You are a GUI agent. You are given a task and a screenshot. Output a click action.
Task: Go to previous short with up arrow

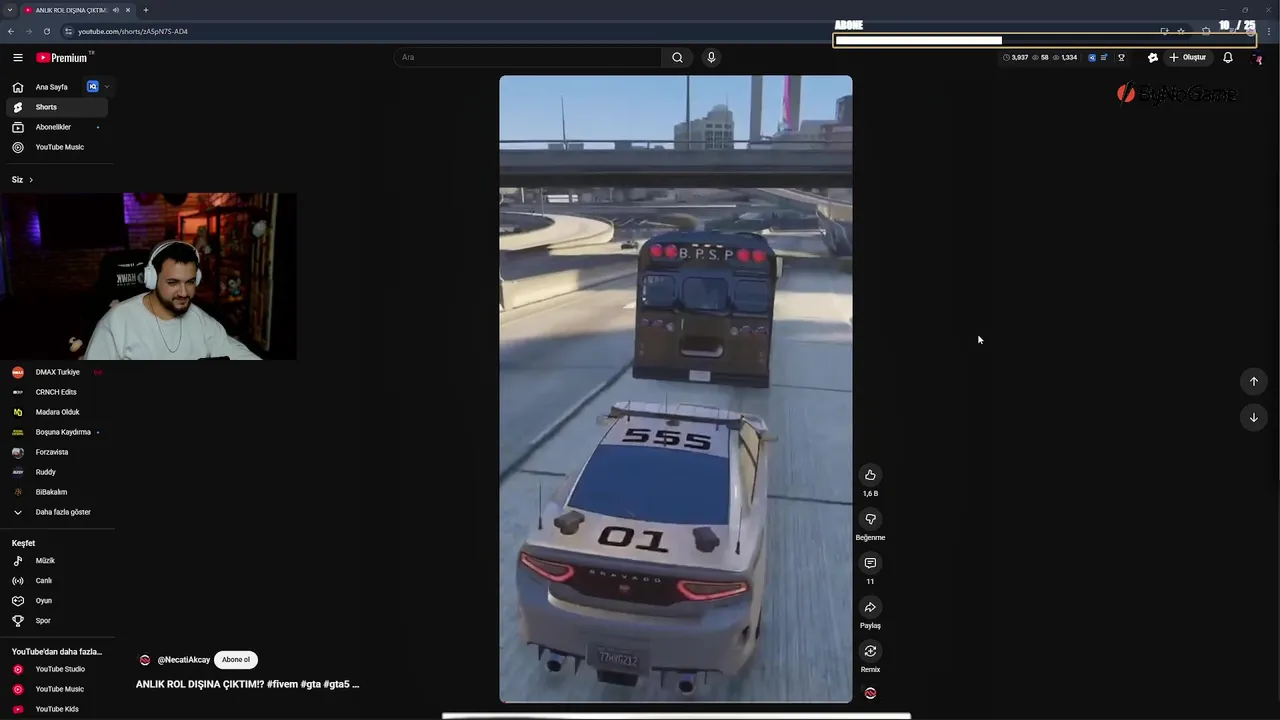(1253, 381)
